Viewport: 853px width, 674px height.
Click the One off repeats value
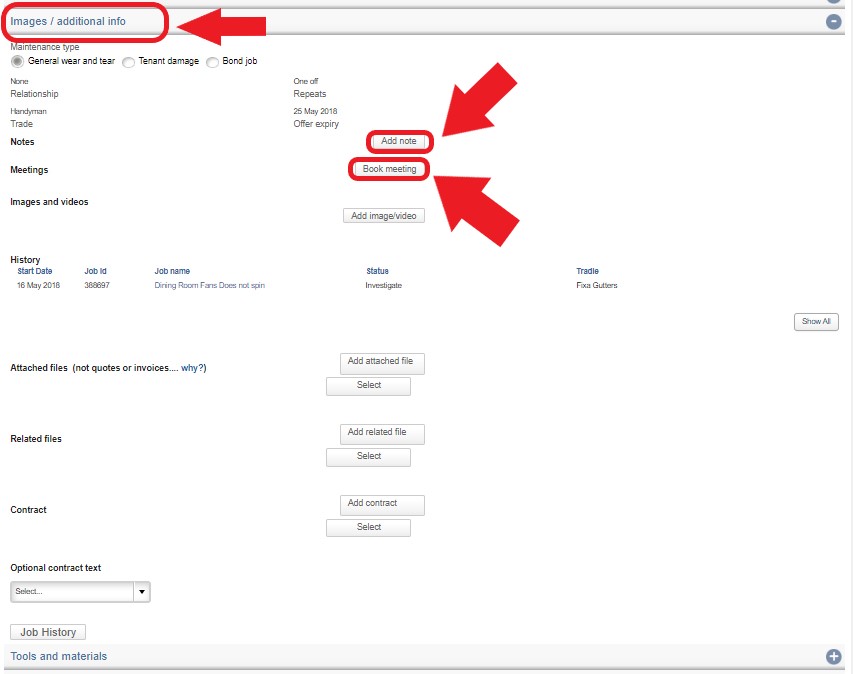306,81
